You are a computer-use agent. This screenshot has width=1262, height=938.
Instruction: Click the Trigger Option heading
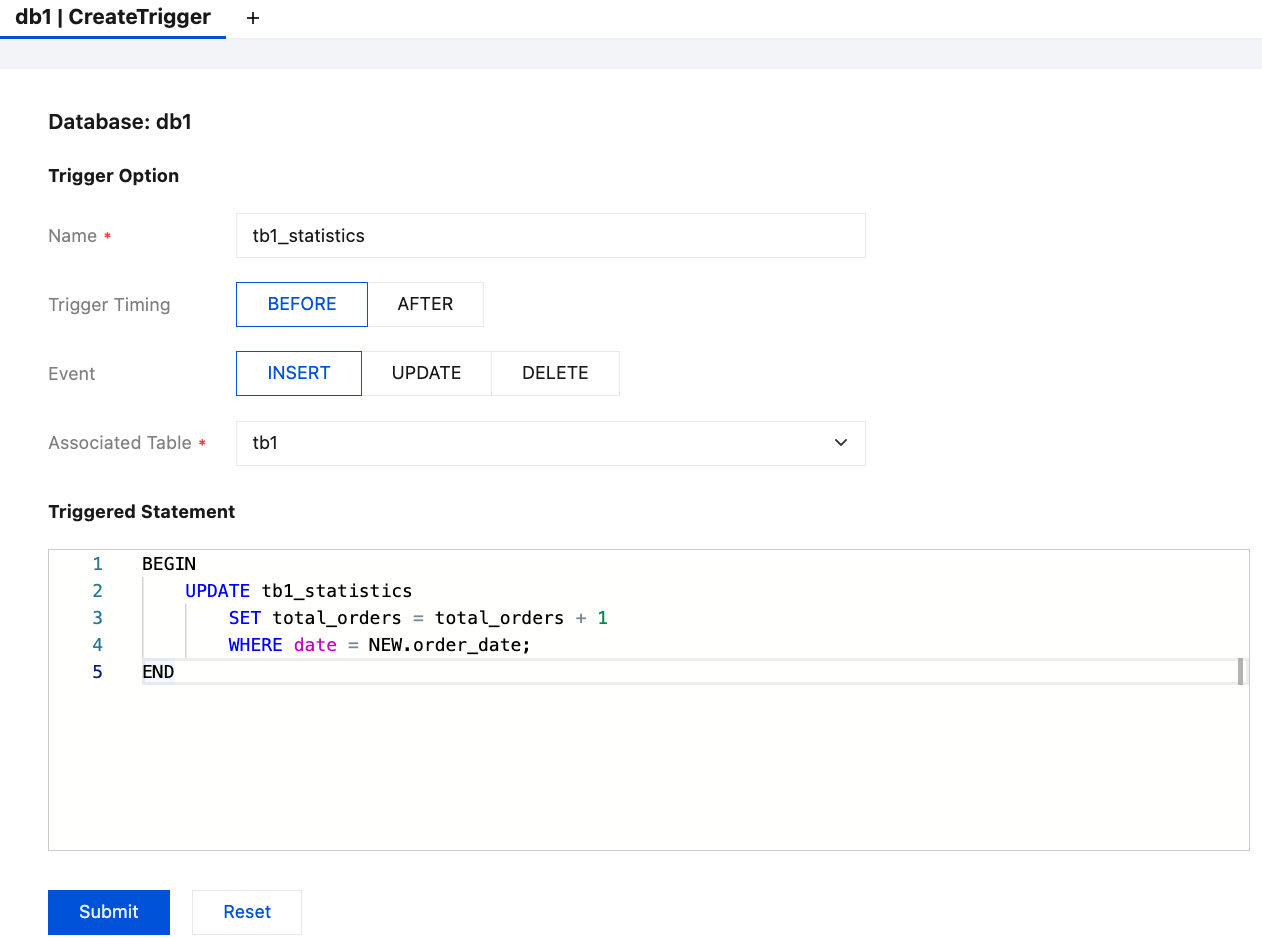(x=114, y=176)
